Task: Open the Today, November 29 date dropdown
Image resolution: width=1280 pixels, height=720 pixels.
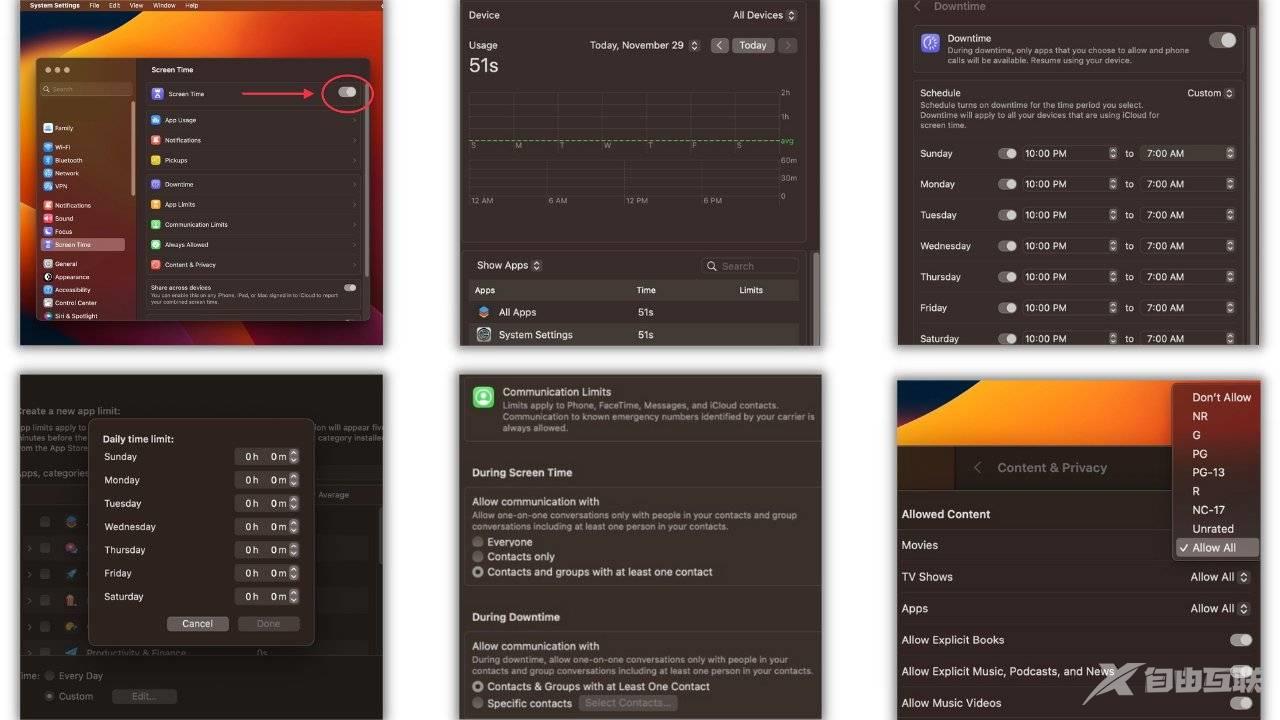Action: tap(645, 45)
